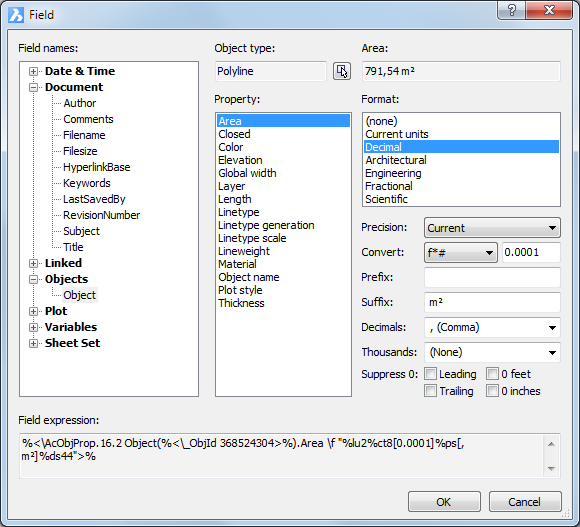This screenshot has height=527, width=580.
Task: Click the OK button
Action: [444, 502]
